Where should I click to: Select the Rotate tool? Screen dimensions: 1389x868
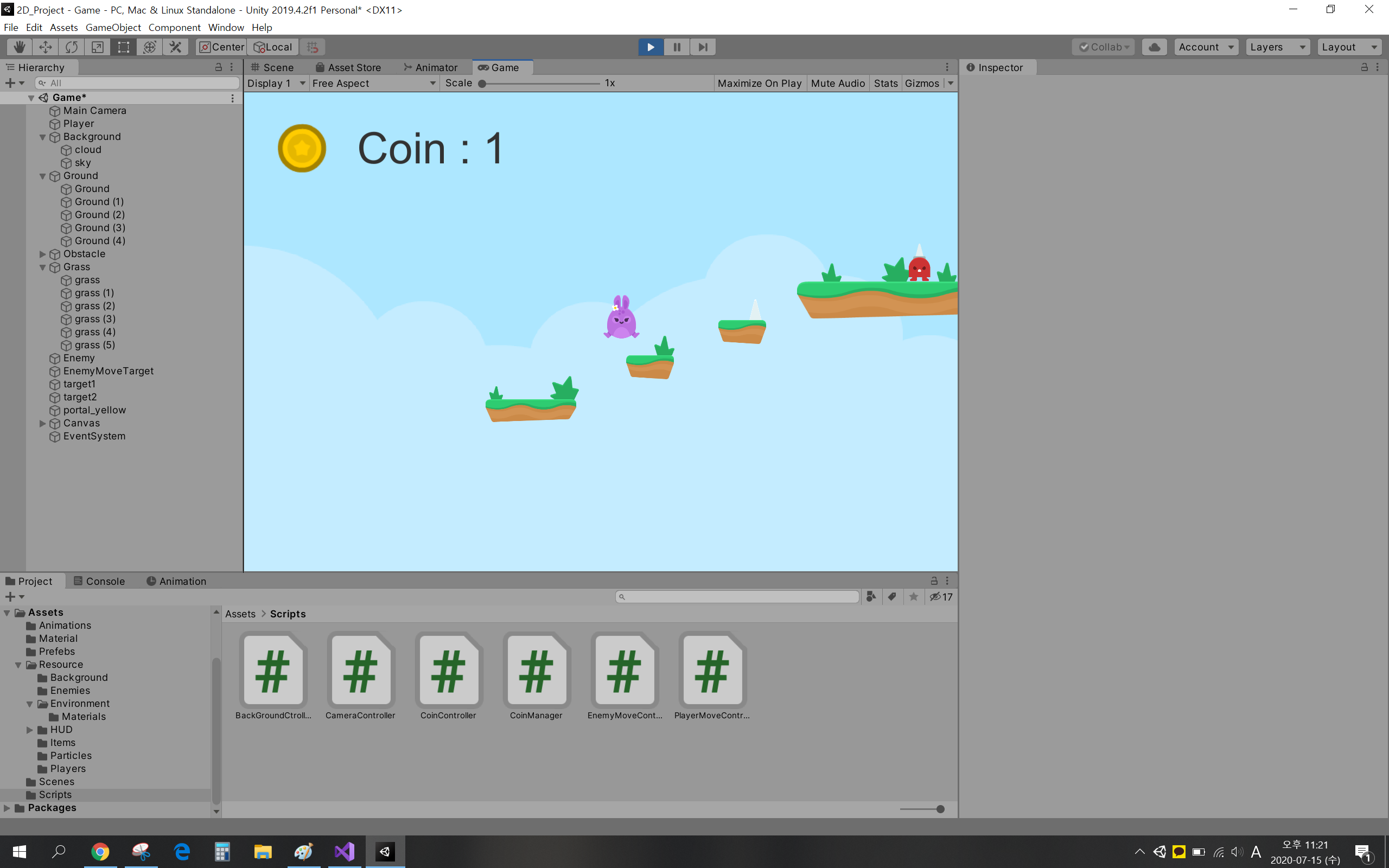click(x=72, y=47)
